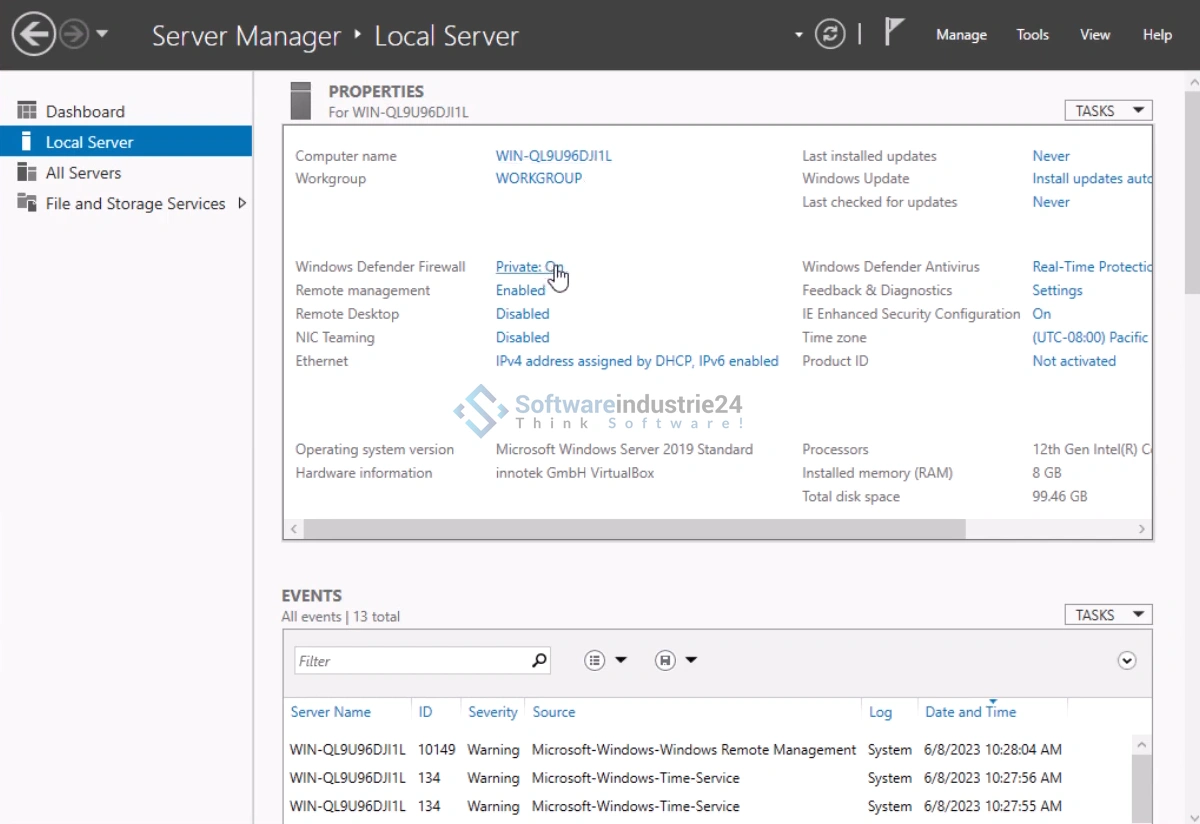
Task: Open the Properties TASKS dropdown
Action: click(1108, 111)
